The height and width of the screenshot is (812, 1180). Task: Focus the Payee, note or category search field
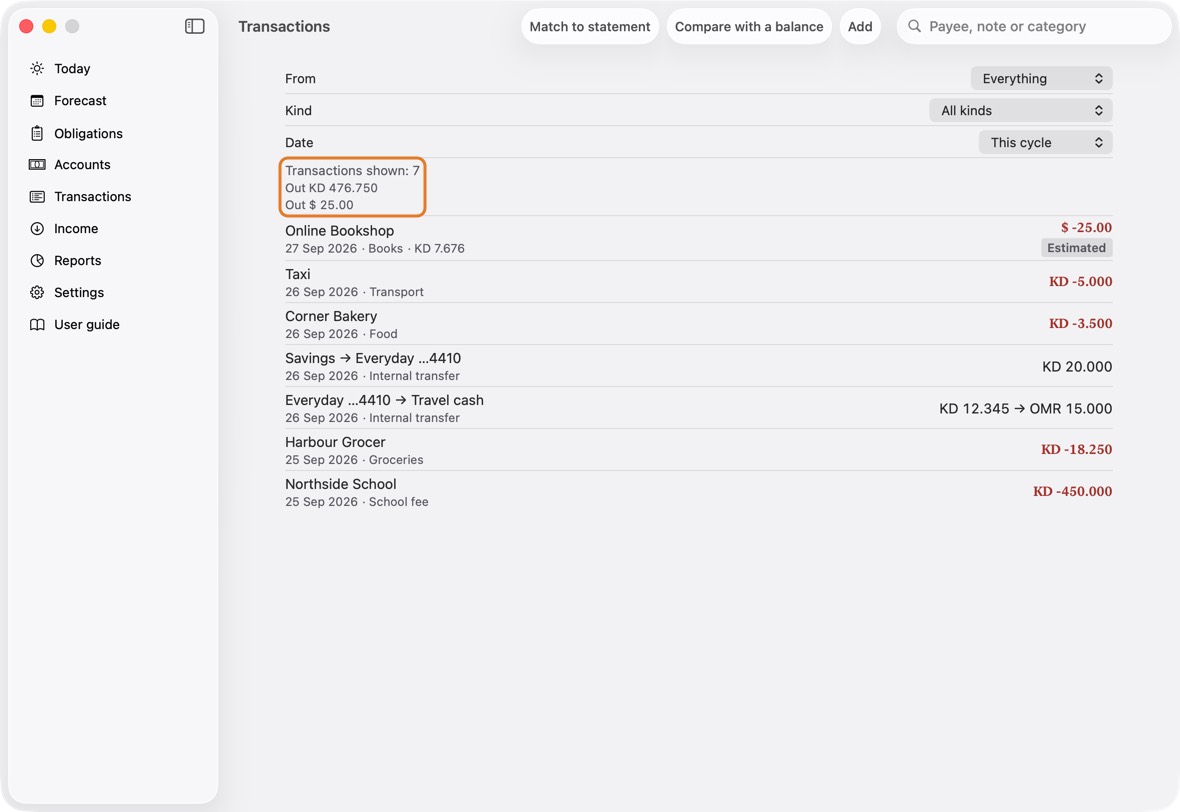click(1035, 26)
